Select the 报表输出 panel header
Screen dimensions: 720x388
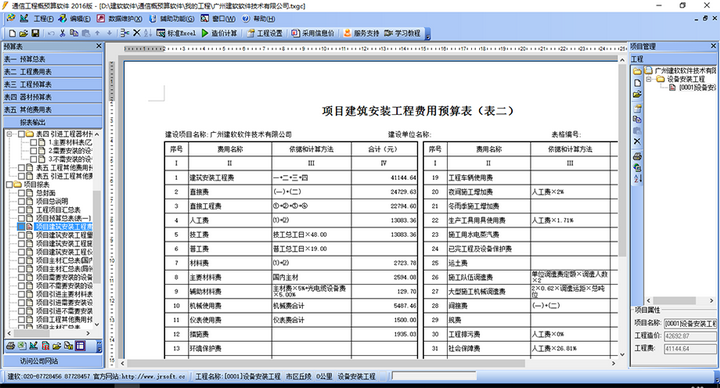[52, 122]
